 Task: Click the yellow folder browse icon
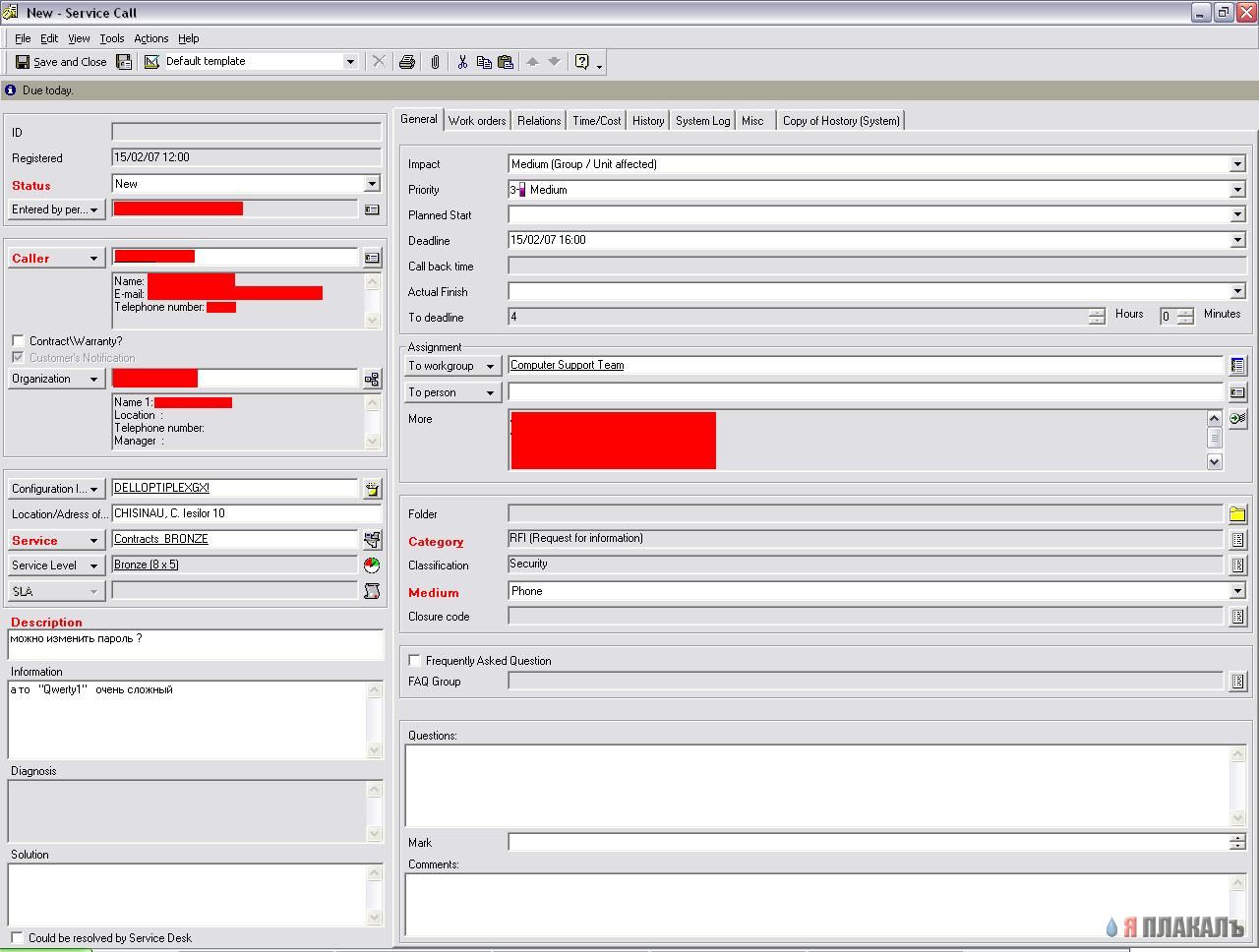pyautogui.click(x=1237, y=514)
